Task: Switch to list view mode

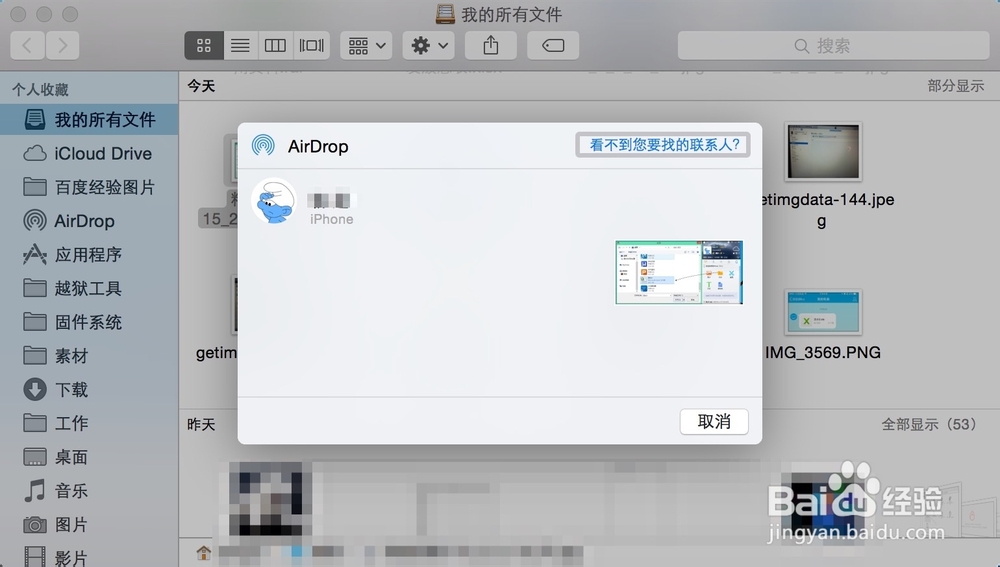Action: click(240, 45)
